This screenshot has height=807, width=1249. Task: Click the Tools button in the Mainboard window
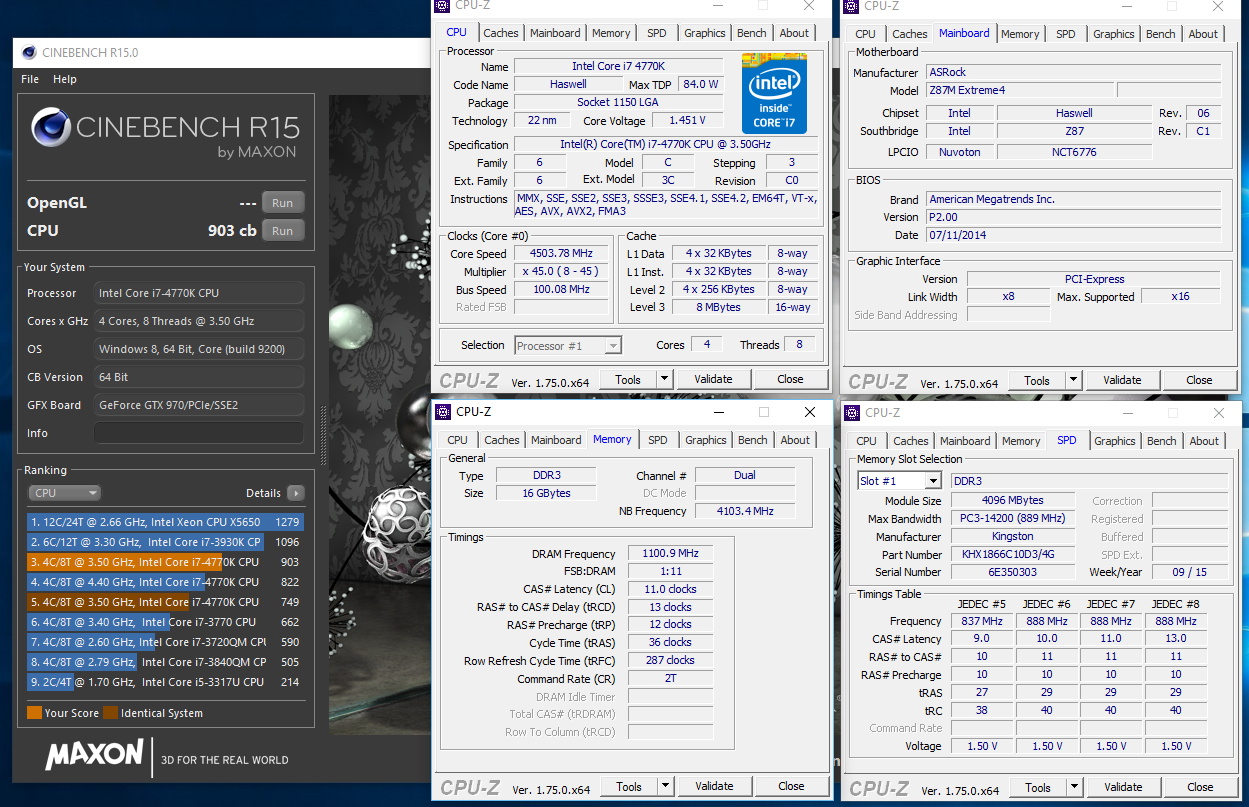1037,380
